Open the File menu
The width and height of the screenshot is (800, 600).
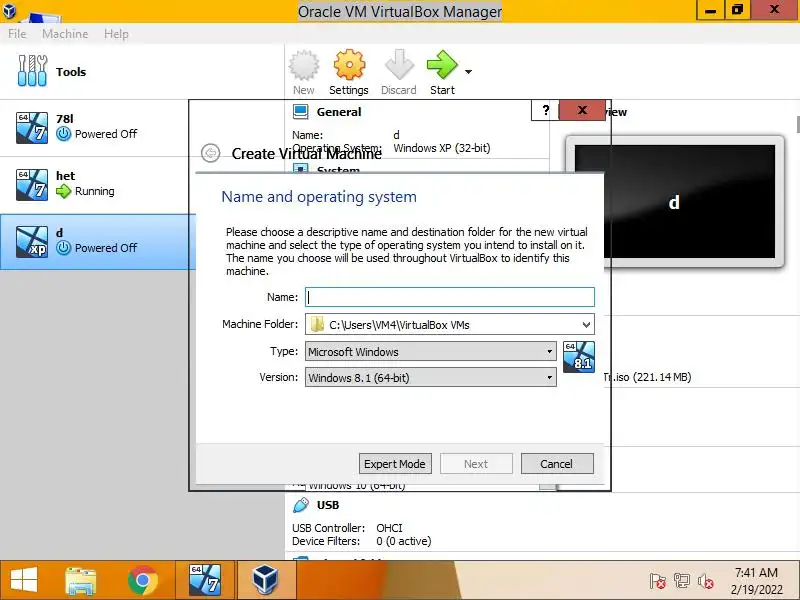click(17, 34)
